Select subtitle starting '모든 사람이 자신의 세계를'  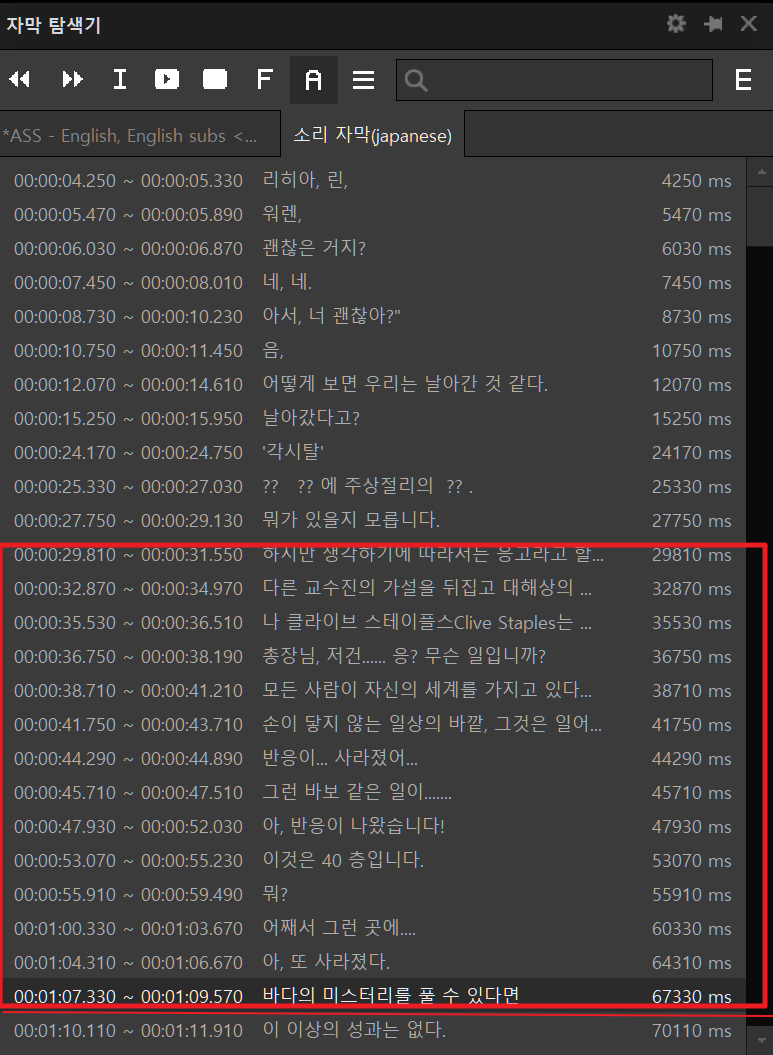pos(373,690)
